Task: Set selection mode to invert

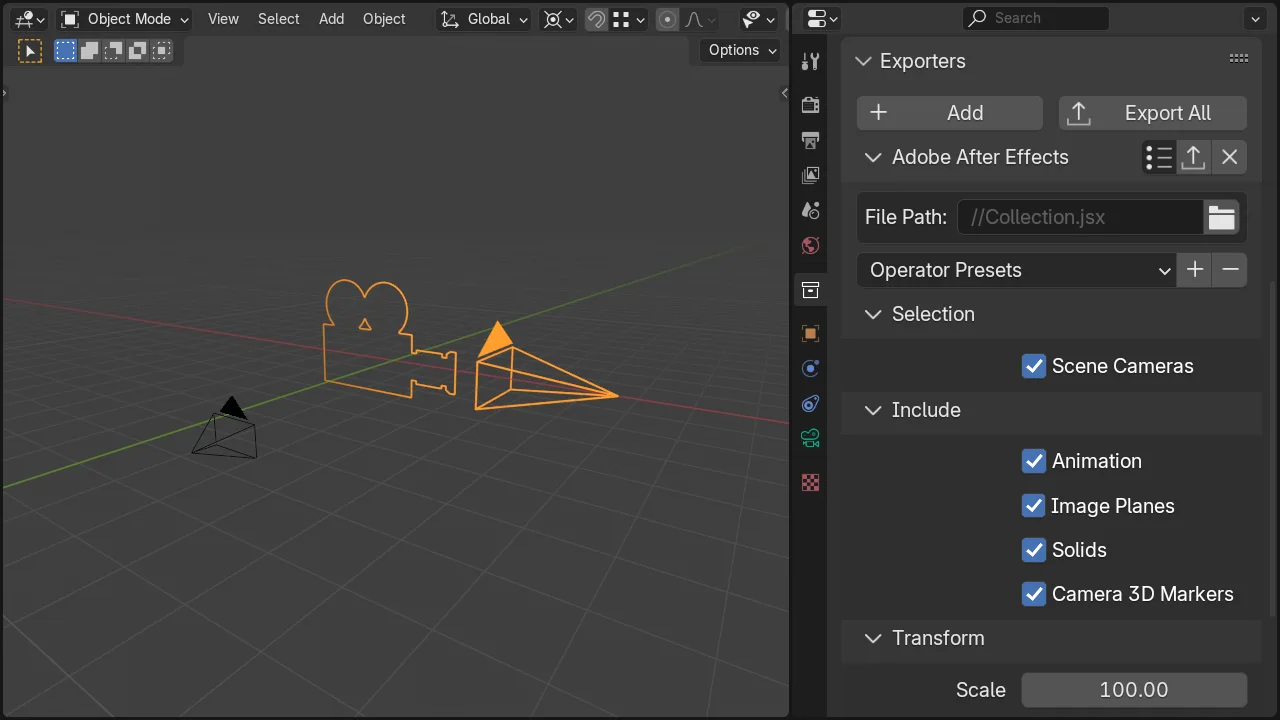Action: [138, 51]
